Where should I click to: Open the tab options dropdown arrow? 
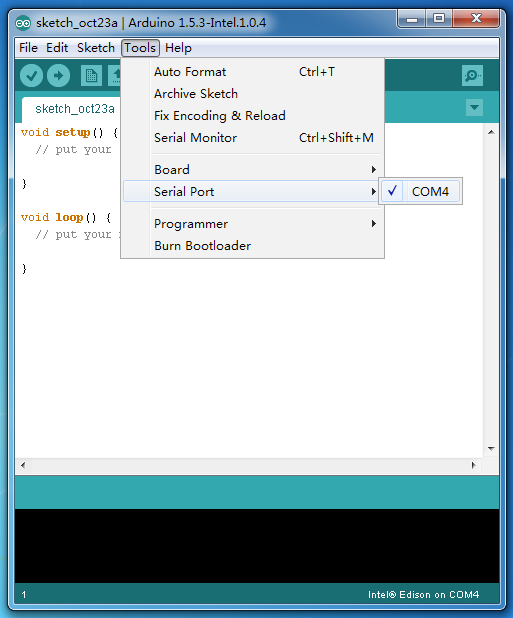[474, 108]
